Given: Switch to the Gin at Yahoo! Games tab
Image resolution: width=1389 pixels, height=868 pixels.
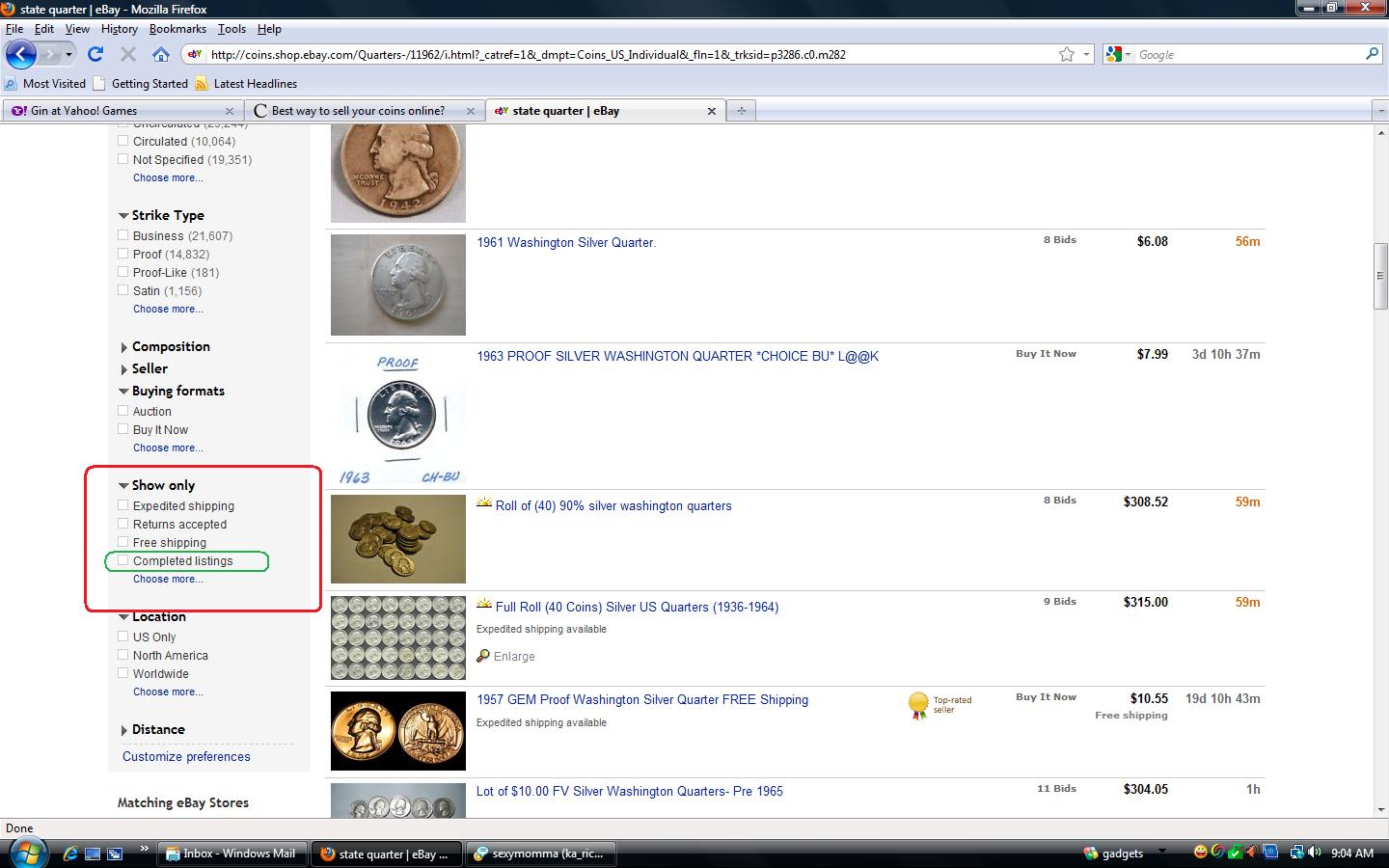Looking at the screenshot, I should click(84, 111).
